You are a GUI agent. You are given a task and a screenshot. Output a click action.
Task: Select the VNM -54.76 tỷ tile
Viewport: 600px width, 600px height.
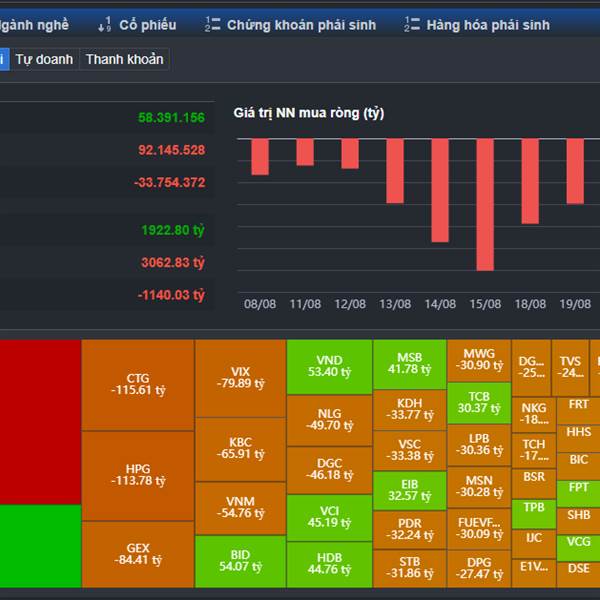click(240, 508)
